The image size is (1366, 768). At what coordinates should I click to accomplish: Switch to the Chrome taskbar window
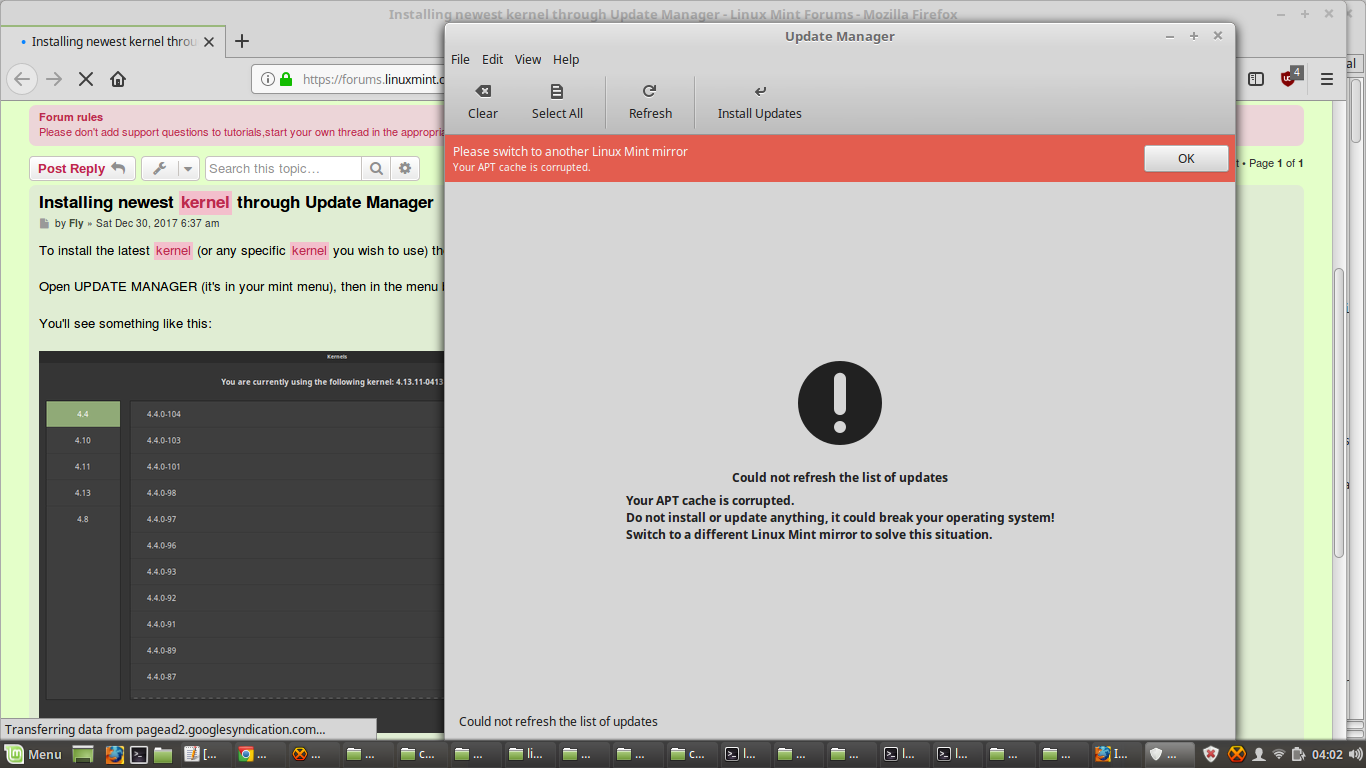click(x=259, y=754)
